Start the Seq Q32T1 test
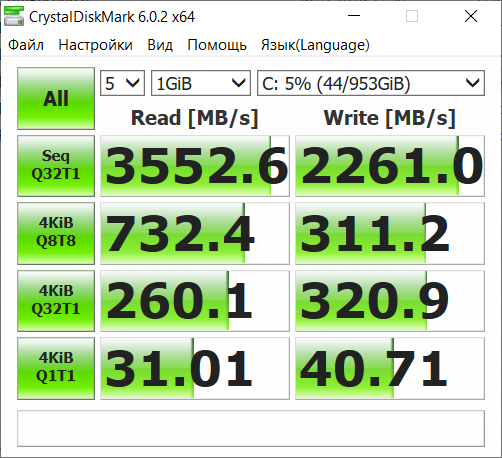 [x=56, y=166]
